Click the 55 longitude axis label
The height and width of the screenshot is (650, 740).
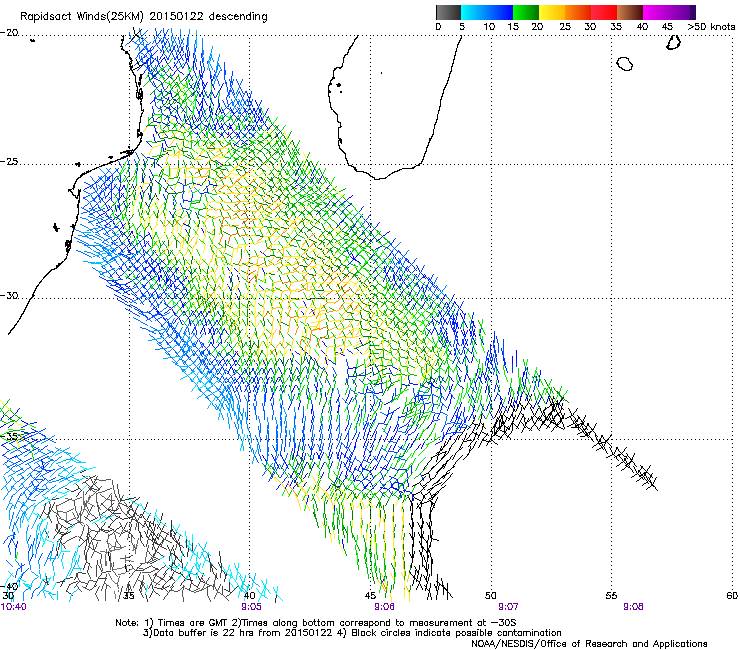[611, 596]
